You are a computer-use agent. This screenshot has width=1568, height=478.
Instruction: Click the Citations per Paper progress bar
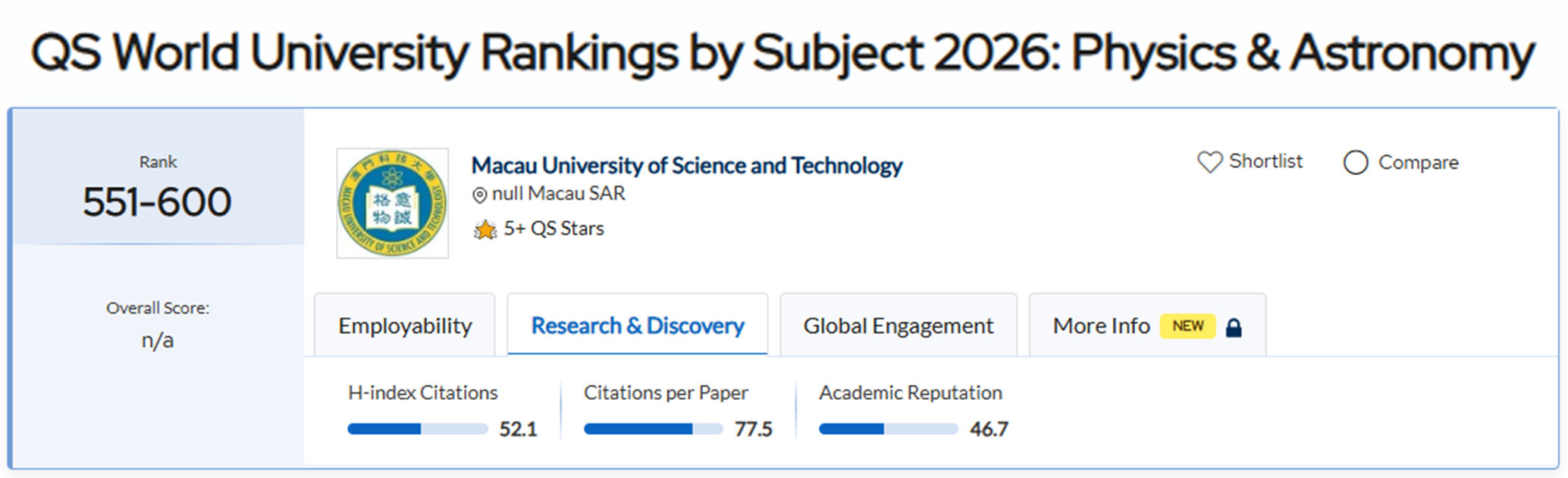(x=653, y=429)
